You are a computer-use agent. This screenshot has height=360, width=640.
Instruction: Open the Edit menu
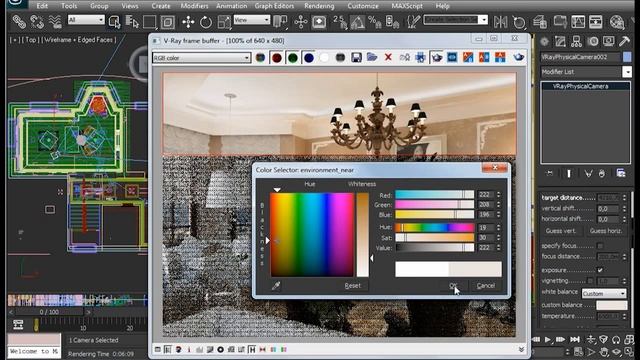[x=42, y=6]
